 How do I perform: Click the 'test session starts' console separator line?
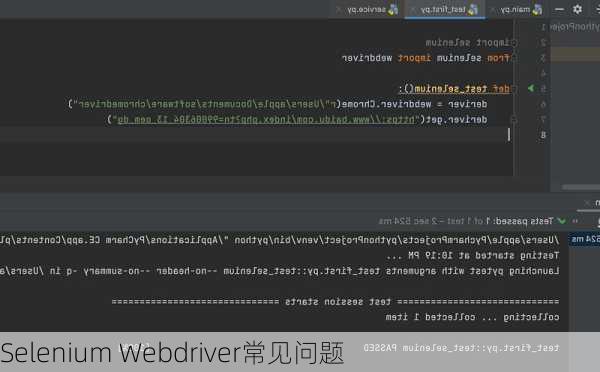pyautogui.click(x=335, y=302)
